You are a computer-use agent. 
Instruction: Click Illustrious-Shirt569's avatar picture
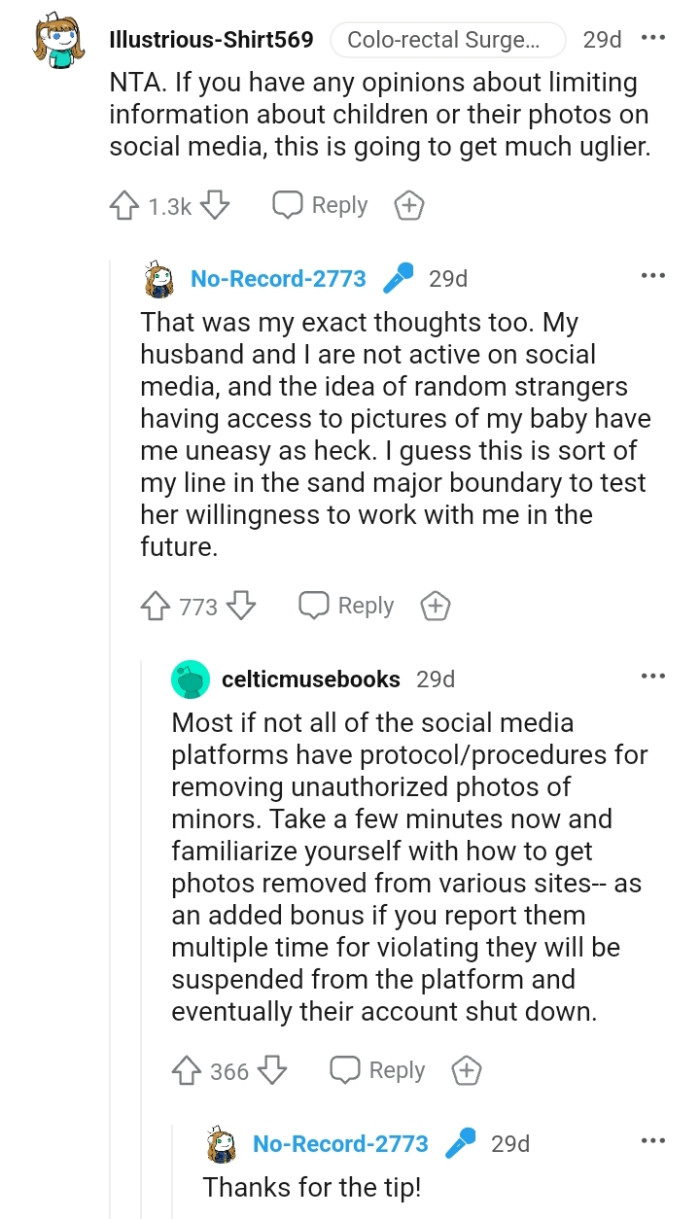[47, 38]
